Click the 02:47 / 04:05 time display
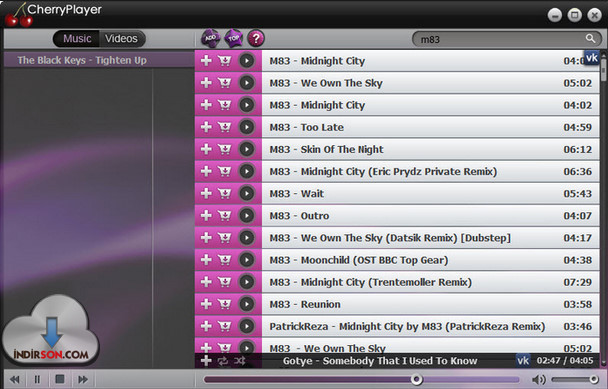 [x=565, y=361]
